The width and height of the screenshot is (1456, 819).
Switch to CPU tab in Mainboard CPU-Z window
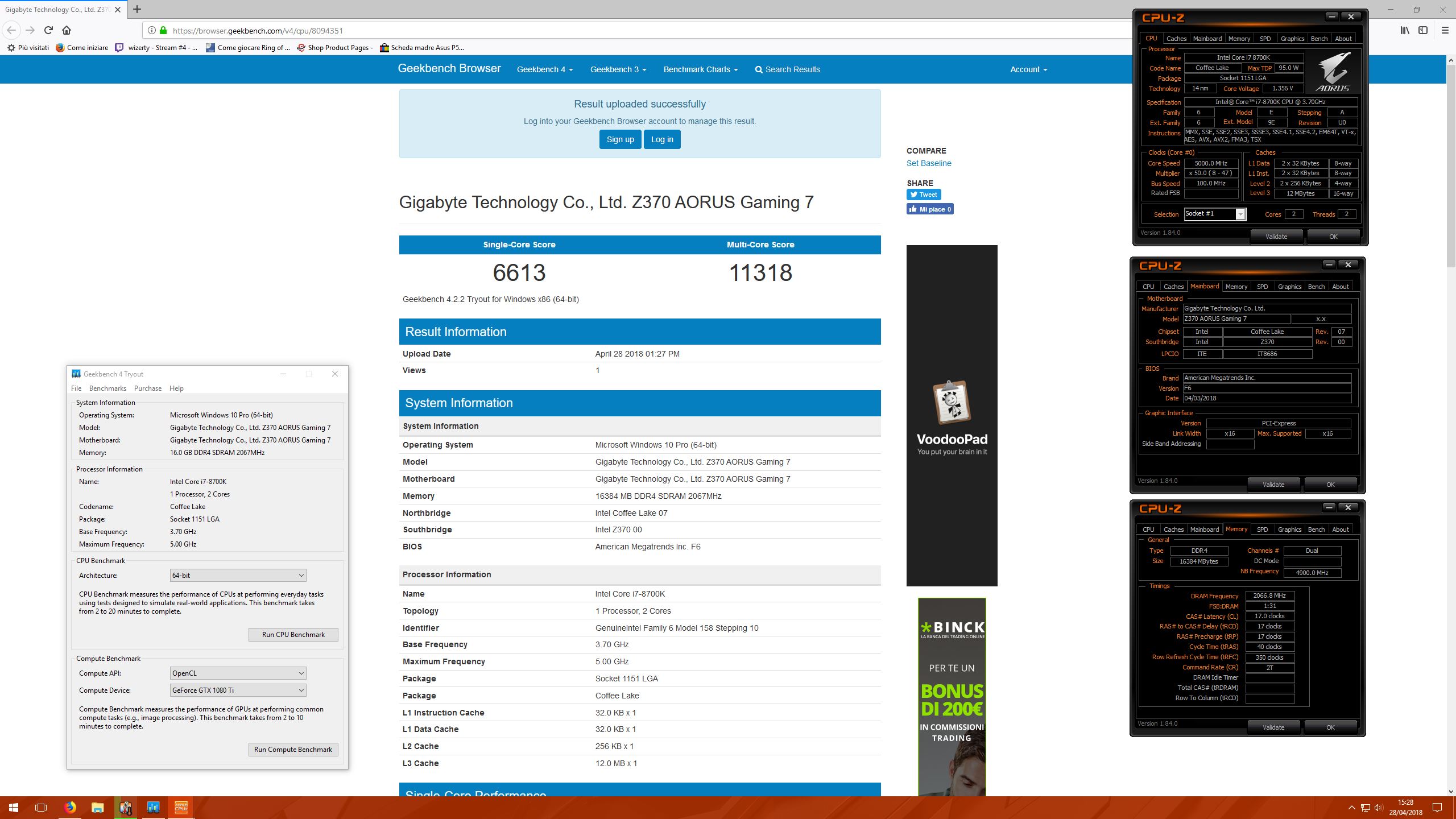click(1148, 287)
